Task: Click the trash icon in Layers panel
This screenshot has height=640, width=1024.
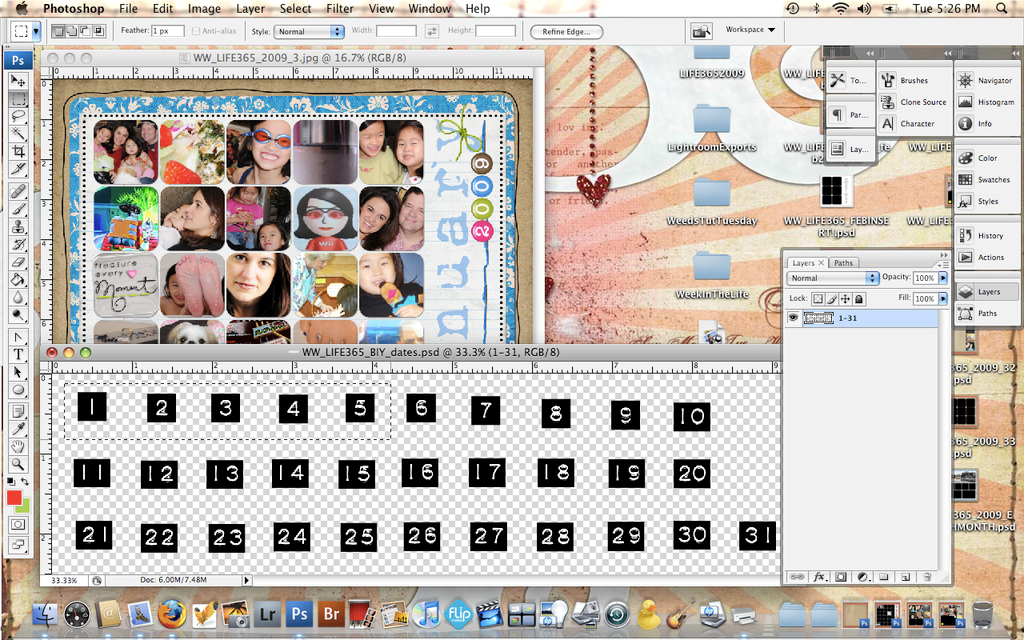Action: [x=927, y=577]
